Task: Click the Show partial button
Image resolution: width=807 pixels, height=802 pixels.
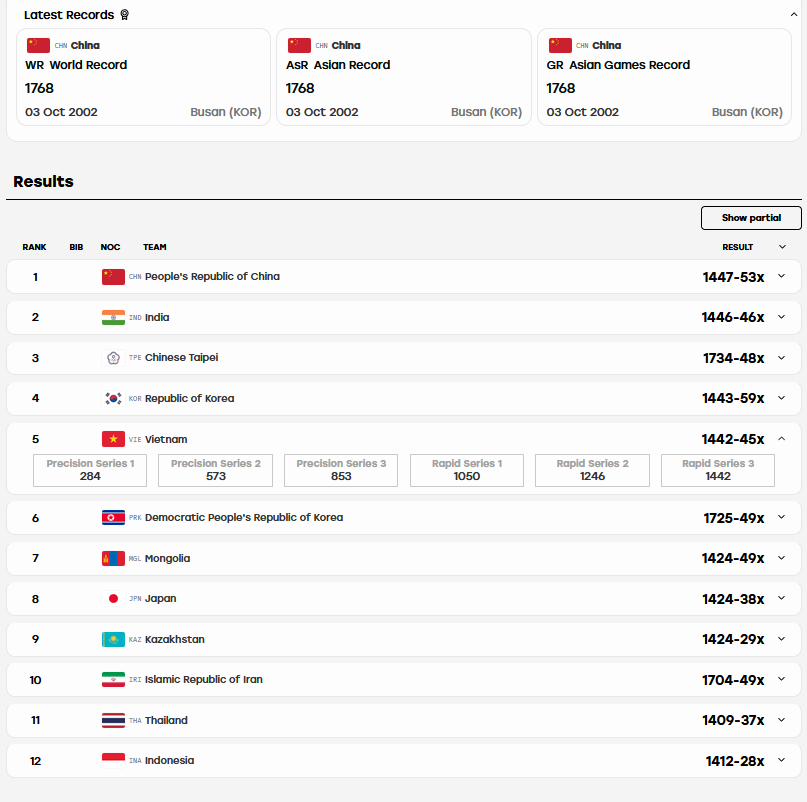Action: pyautogui.click(x=751, y=218)
